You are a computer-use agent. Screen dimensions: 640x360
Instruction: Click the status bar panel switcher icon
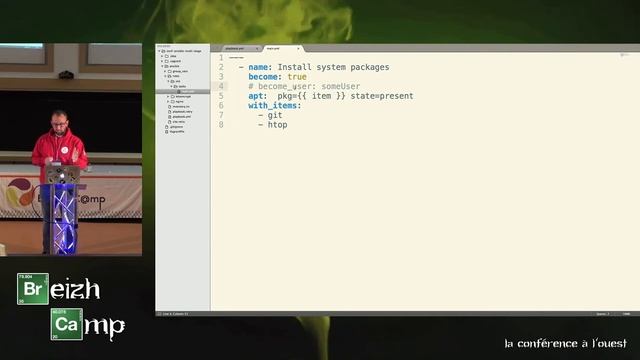[x=159, y=314]
